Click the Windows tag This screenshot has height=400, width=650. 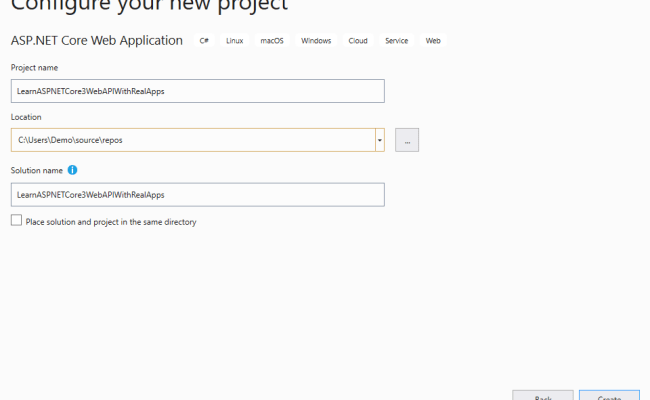[x=316, y=41]
